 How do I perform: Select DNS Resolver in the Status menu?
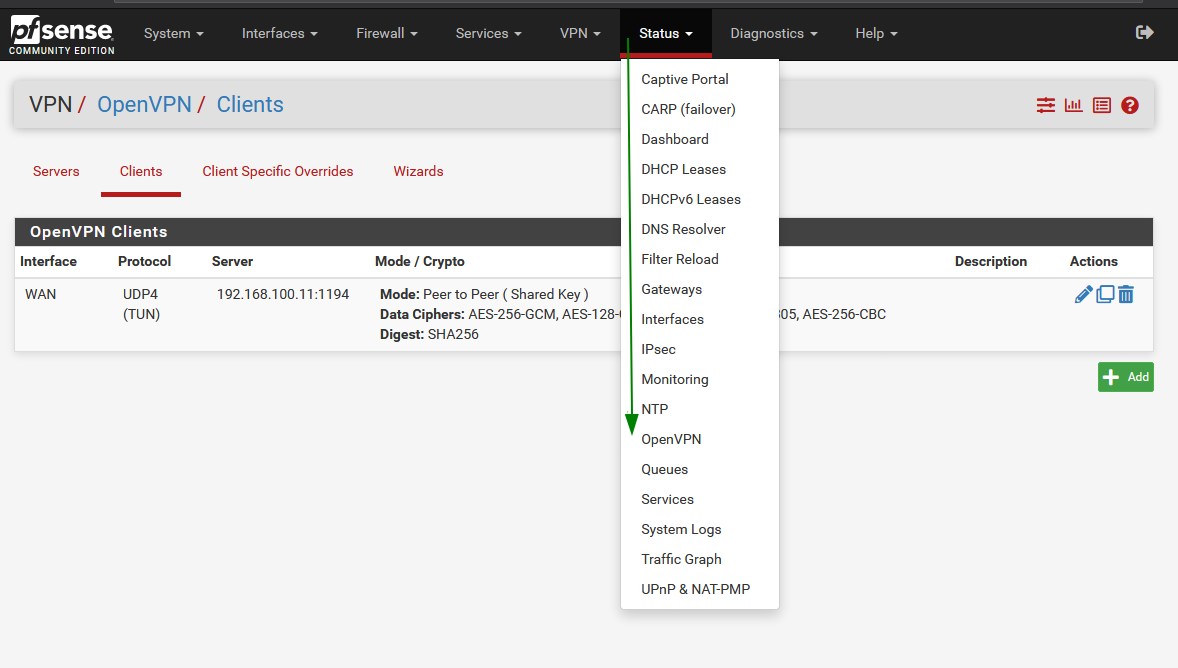699,229
